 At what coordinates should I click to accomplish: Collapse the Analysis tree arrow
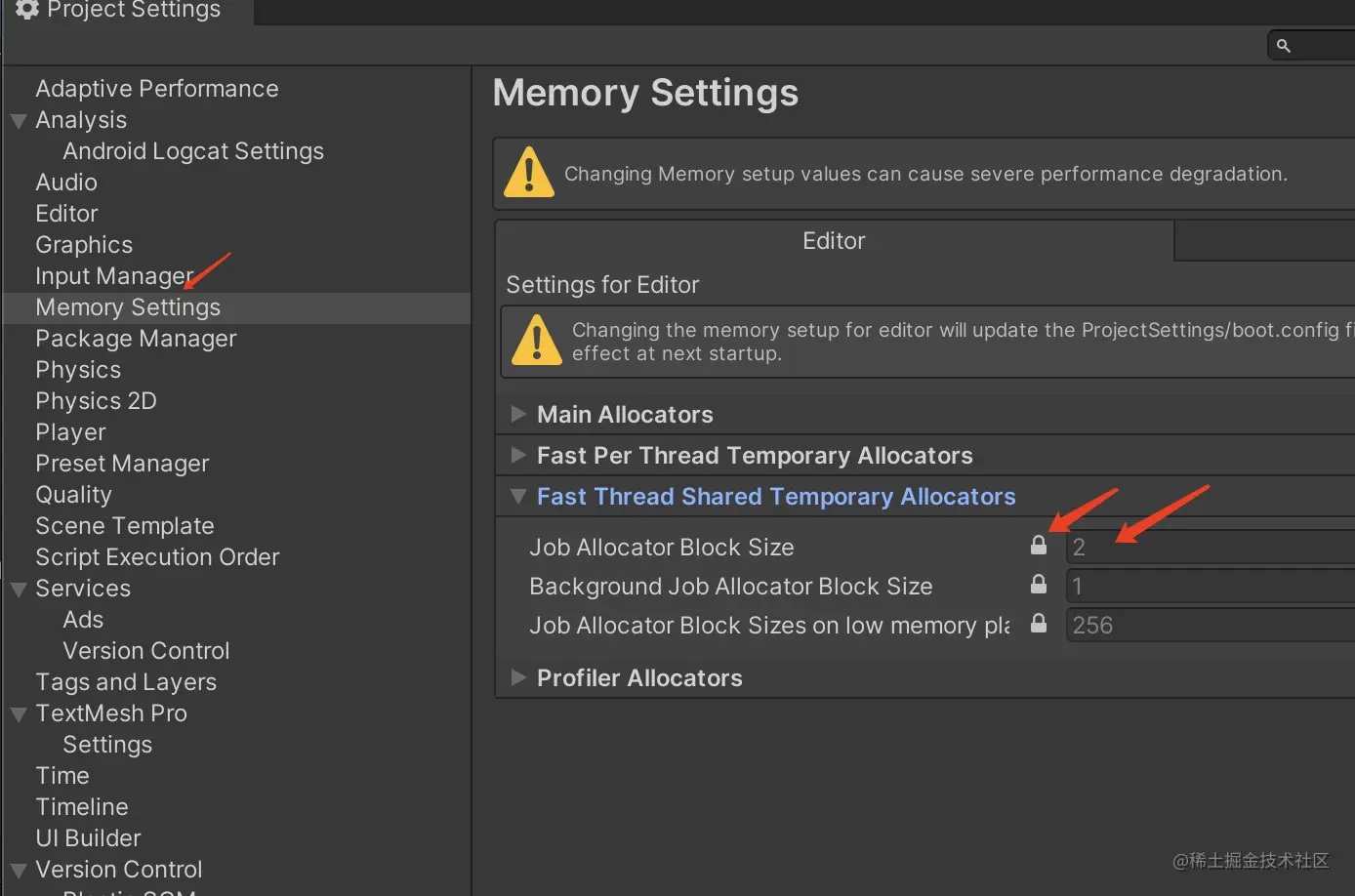[19, 121]
